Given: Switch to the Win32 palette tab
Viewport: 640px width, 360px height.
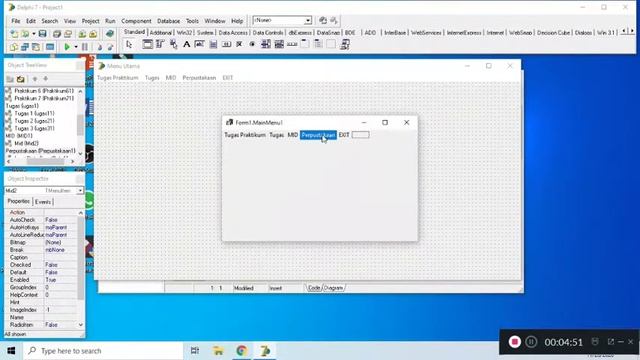Looking at the screenshot, I should pos(184,33).
